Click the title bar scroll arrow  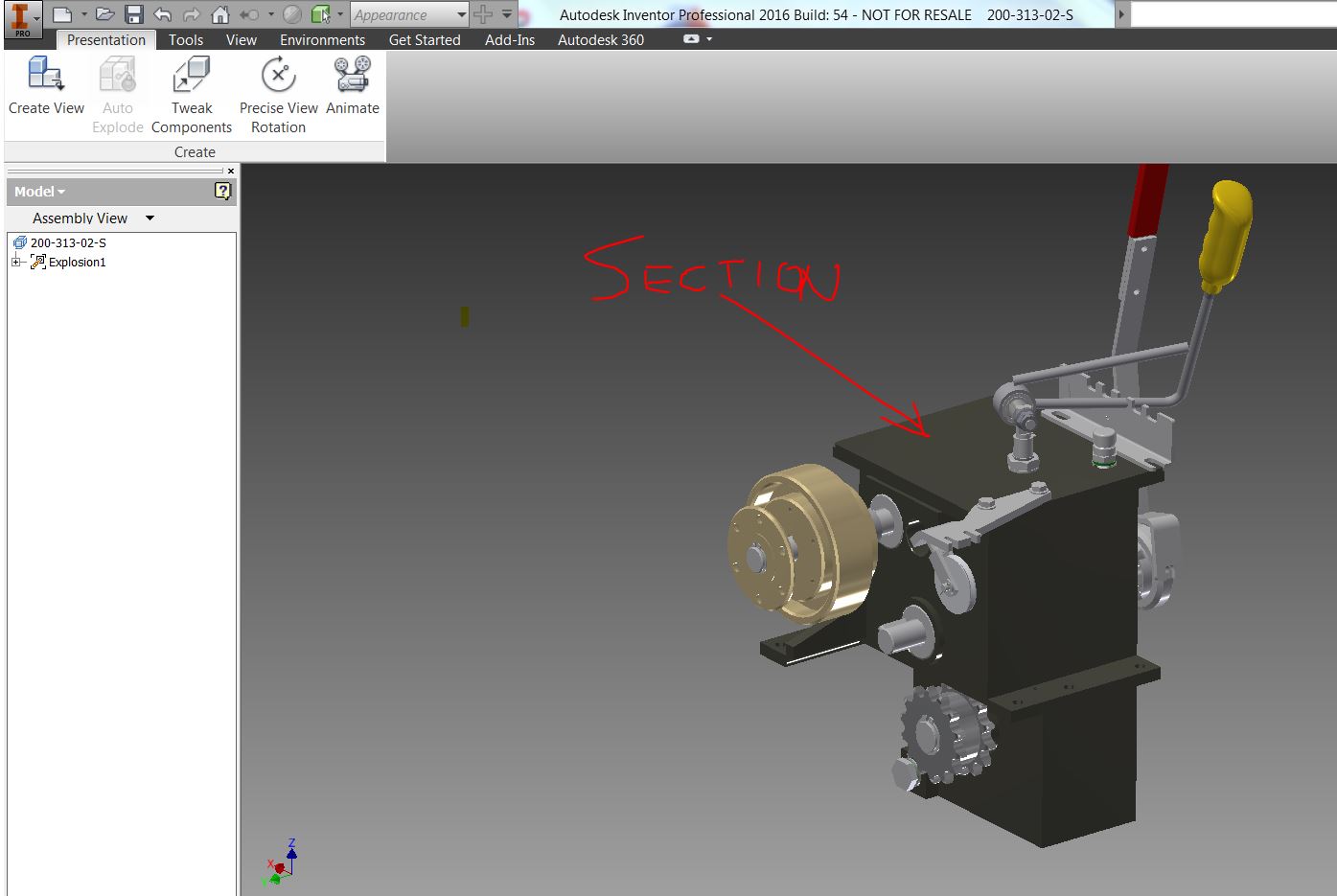click(x=1122, y=14)
